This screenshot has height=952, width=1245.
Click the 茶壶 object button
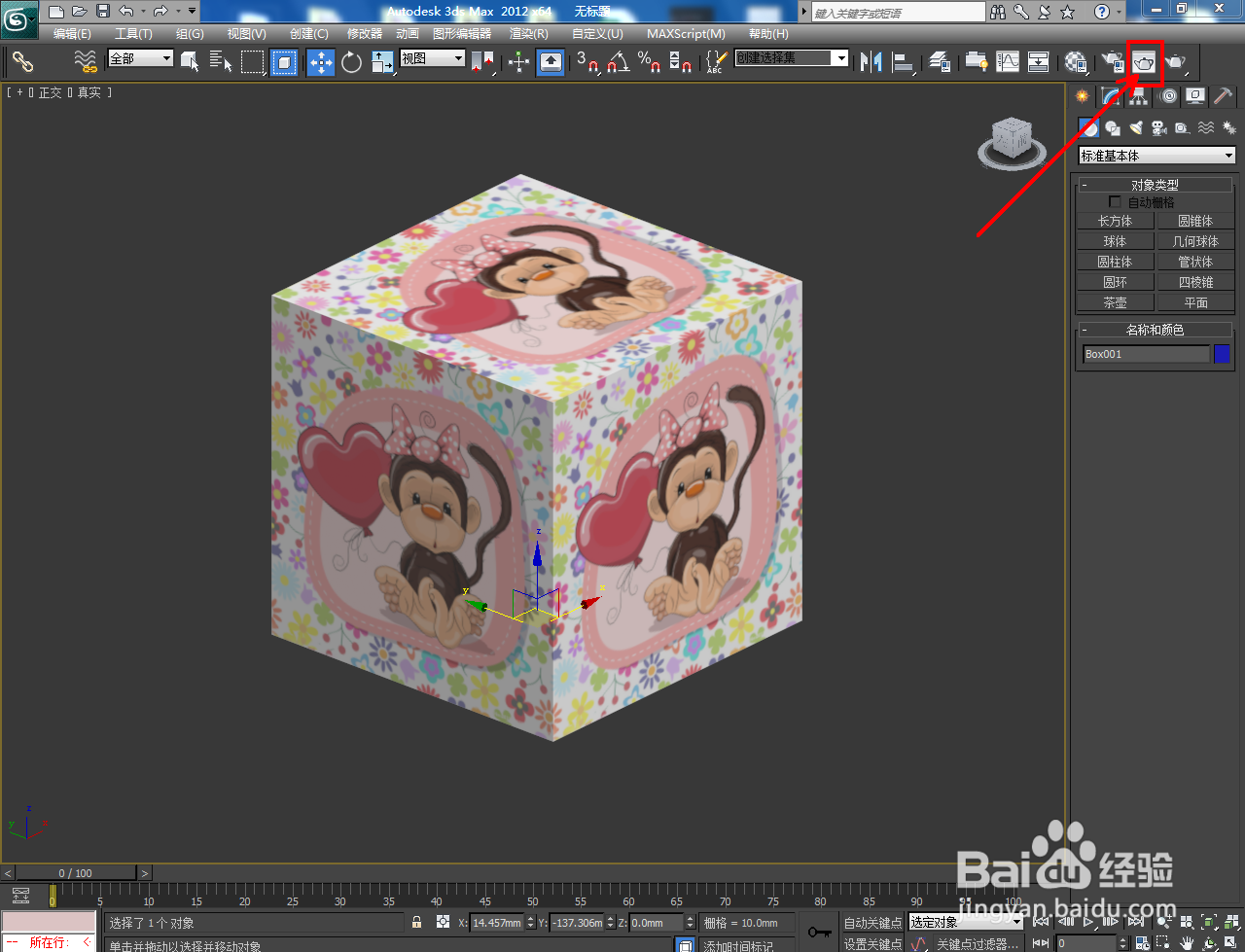tap(1115, 302)
